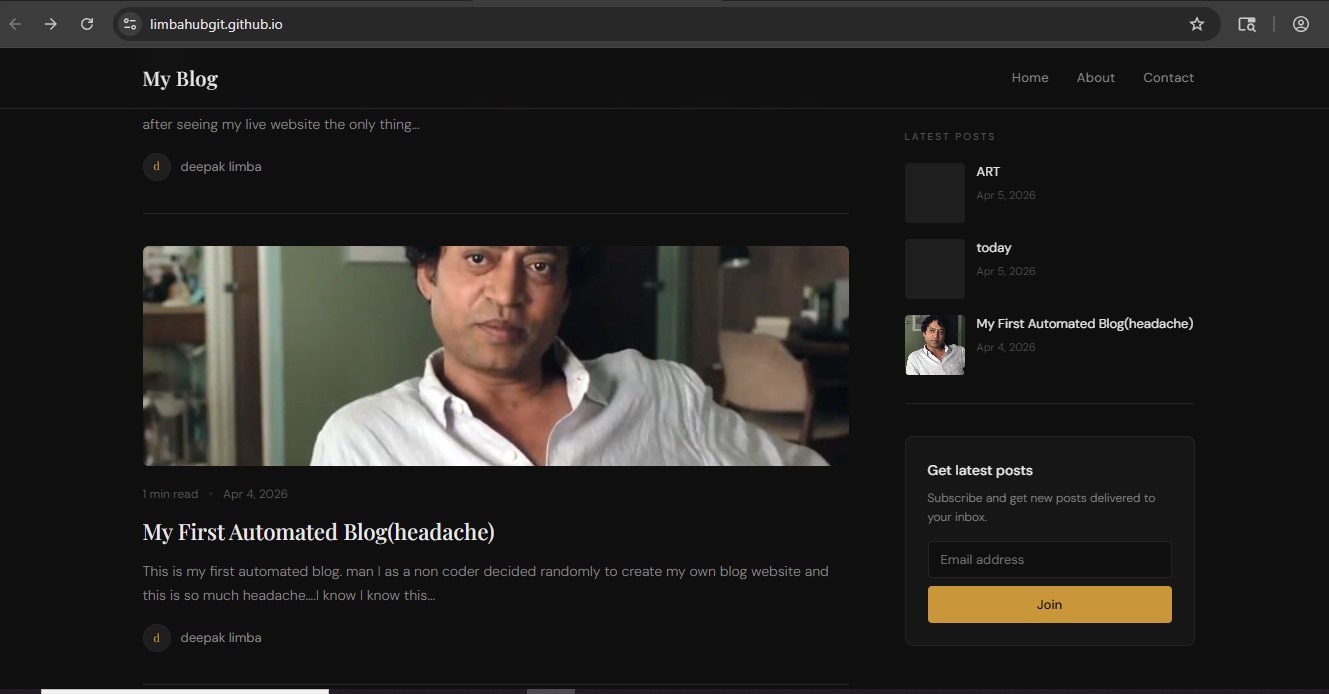This screenshot has width=1329, height=694.
Task: Open the ART latest post link
Action: click(x=988, y=172)
